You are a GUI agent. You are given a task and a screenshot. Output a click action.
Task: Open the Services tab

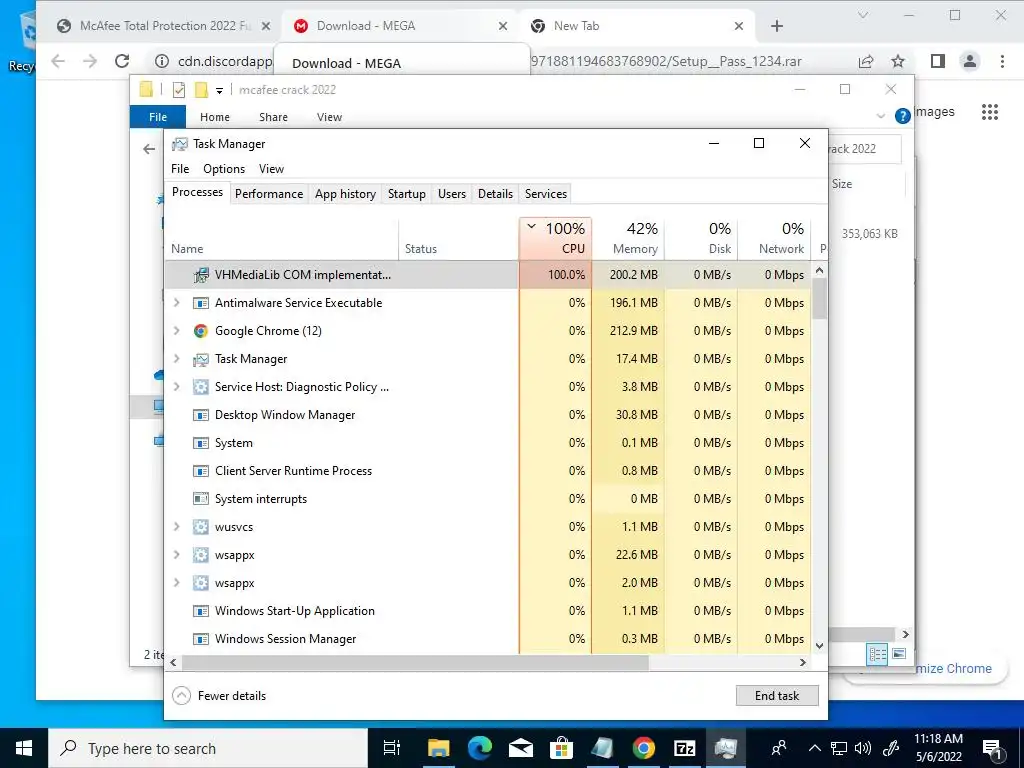click(x=546, y=194)
